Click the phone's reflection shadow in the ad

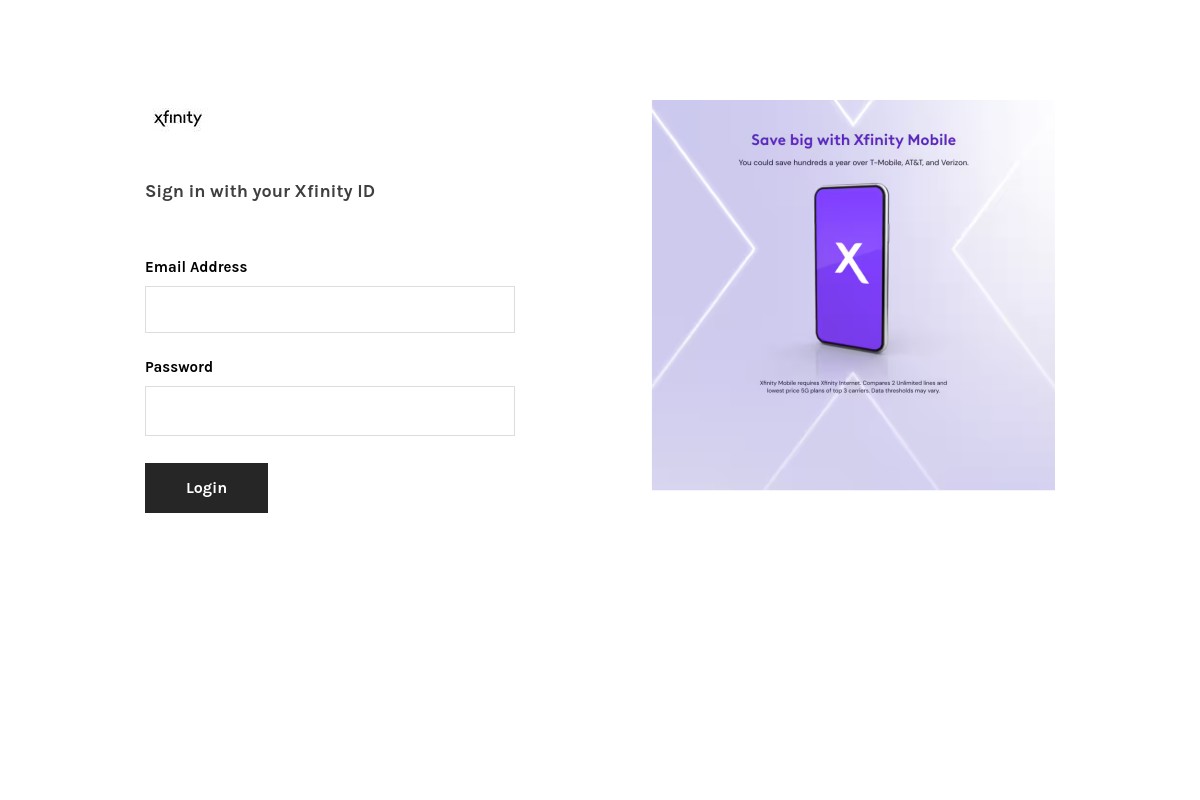(x=851, y=364)
